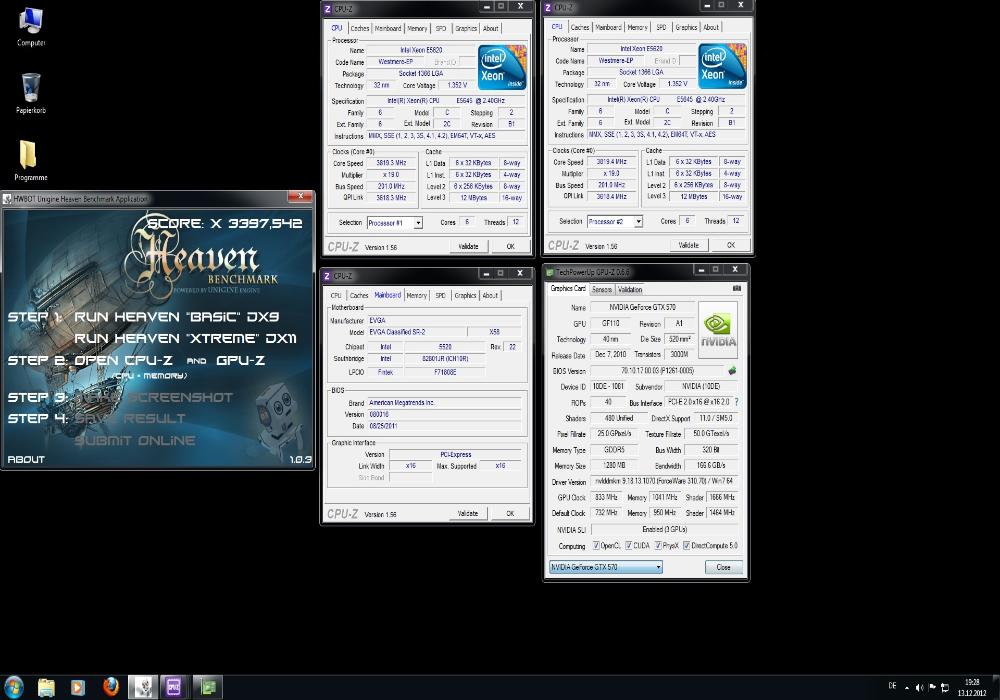Click the DE language indicator on the taskbar

[x=892, y=686]
